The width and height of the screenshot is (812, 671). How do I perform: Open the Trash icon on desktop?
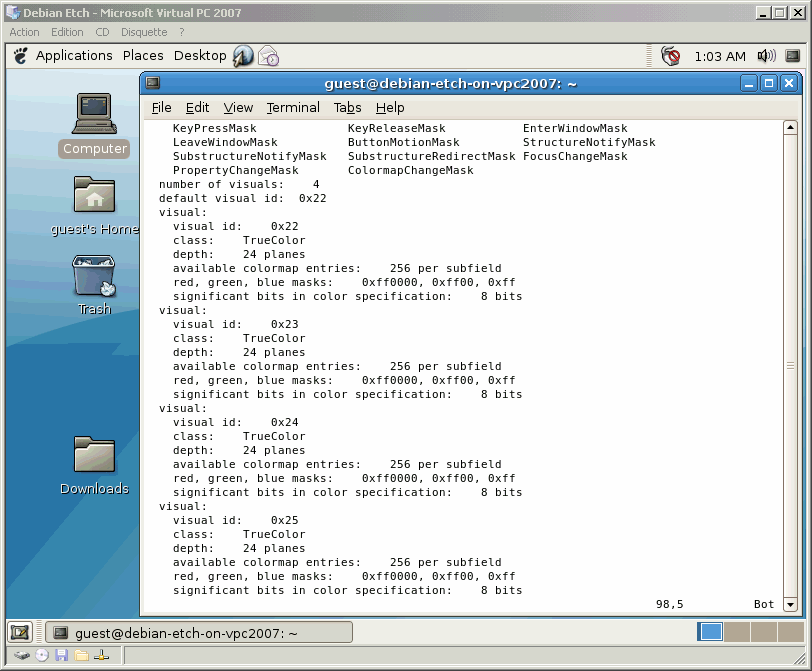pos(95,276)
